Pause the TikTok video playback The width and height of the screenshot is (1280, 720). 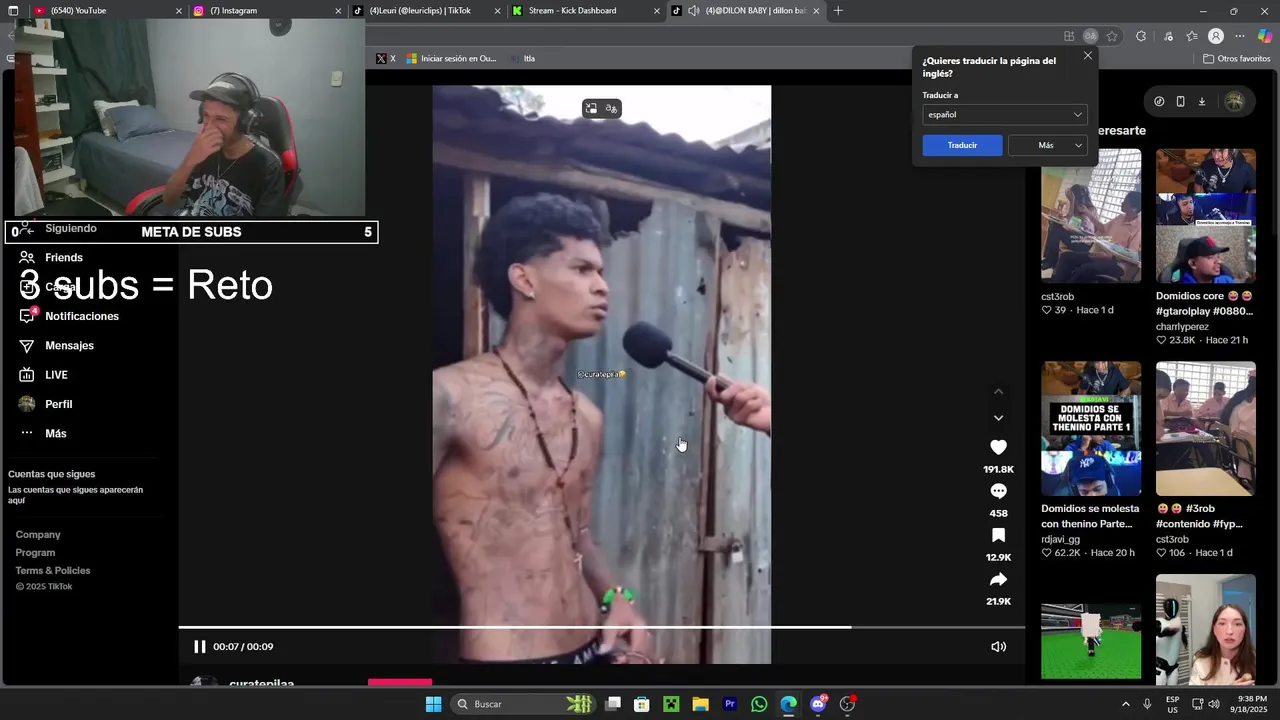pos(199,647)
